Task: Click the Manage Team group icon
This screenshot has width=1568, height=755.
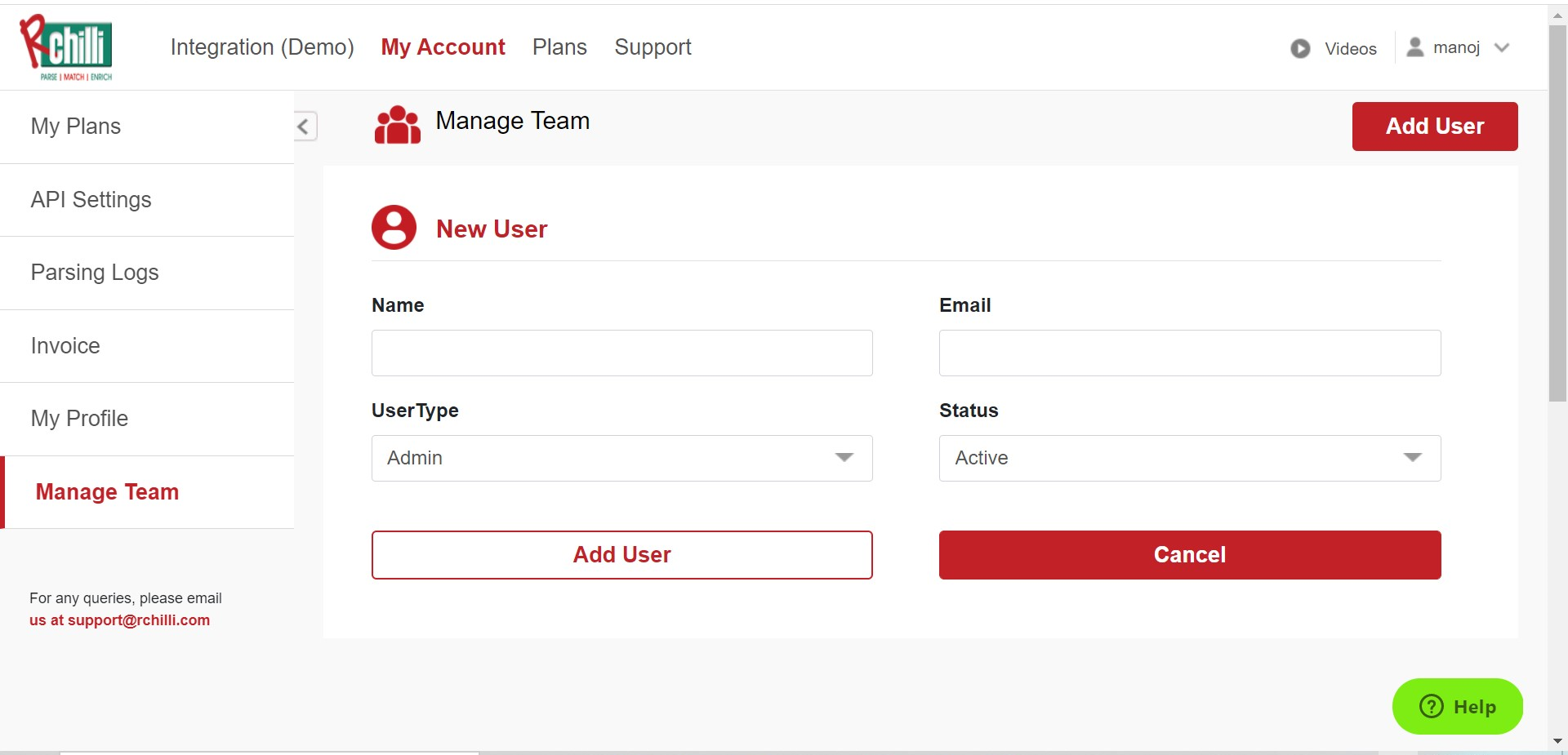Action: click(x=397, y=125)
